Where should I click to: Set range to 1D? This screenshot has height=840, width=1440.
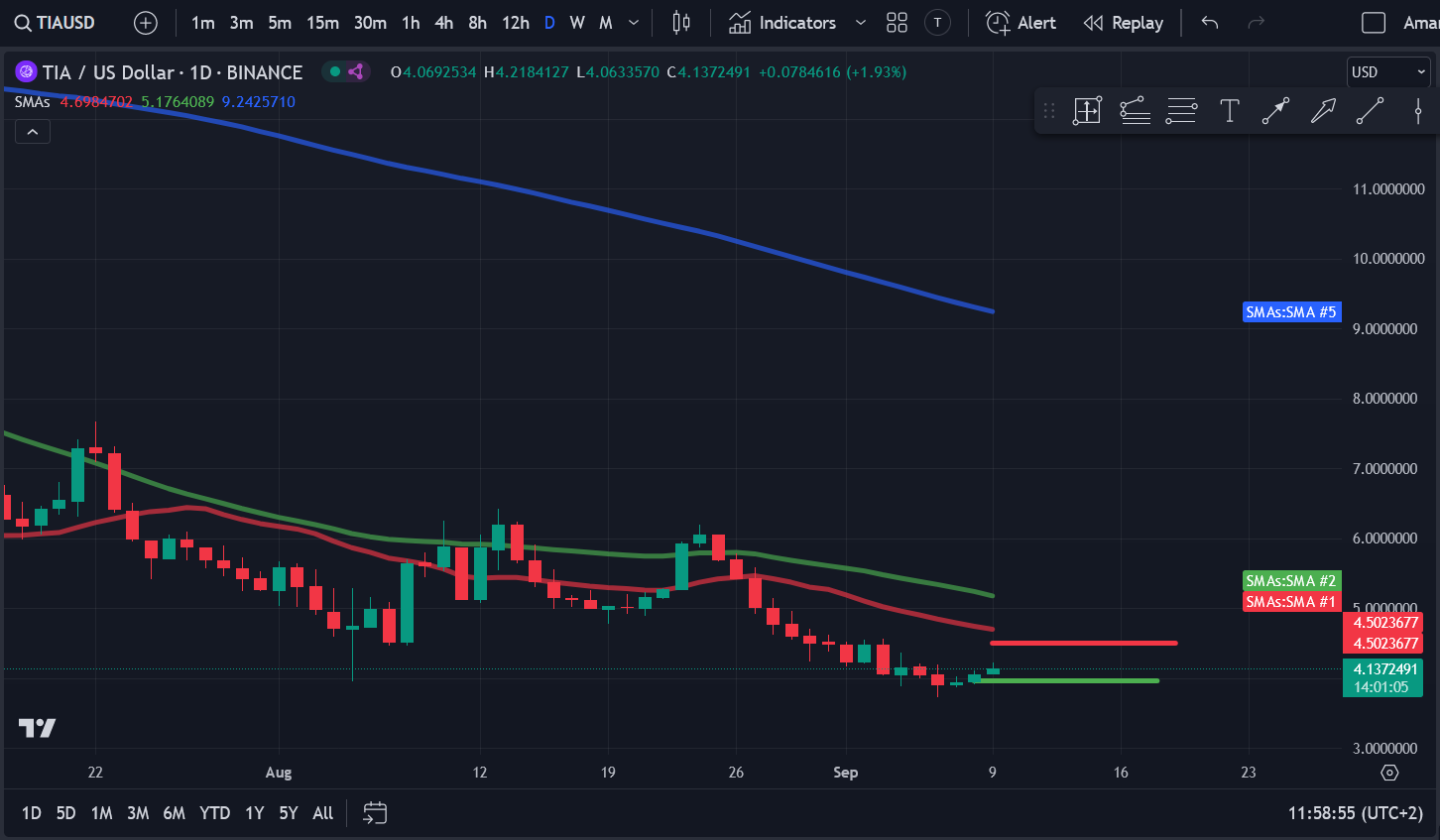(x=32, y=813)
